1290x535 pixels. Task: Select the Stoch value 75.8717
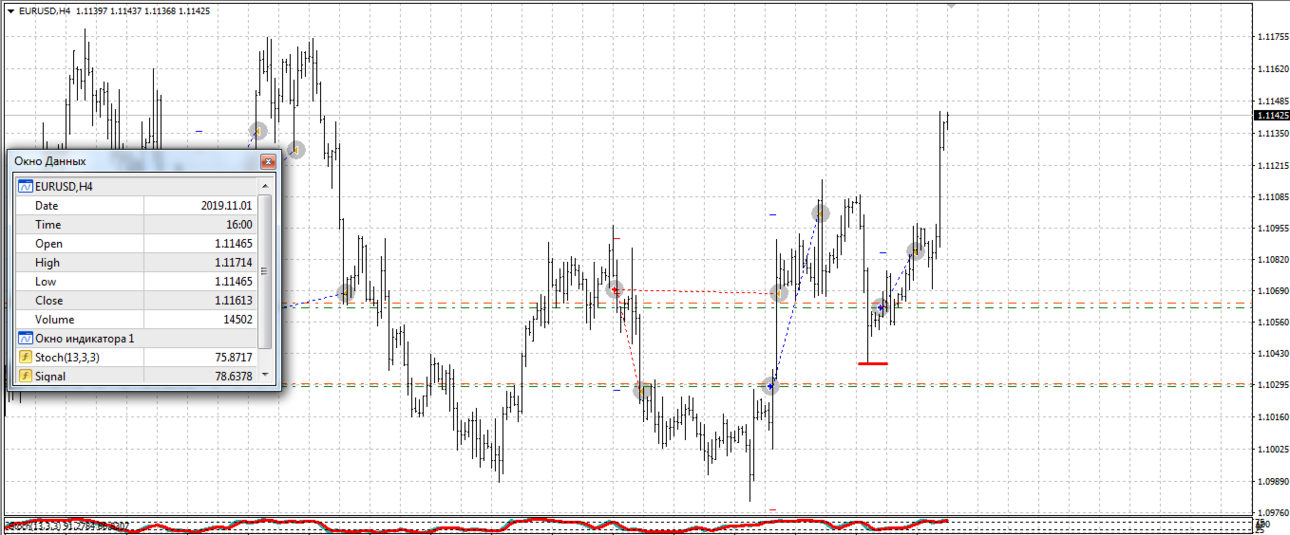233,357
